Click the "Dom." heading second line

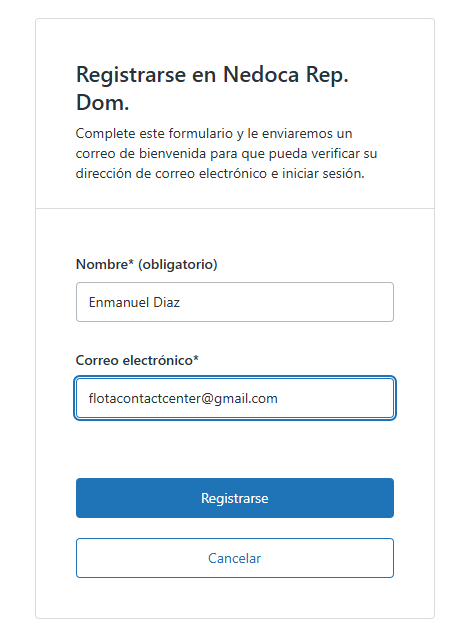tap(102, 103)
